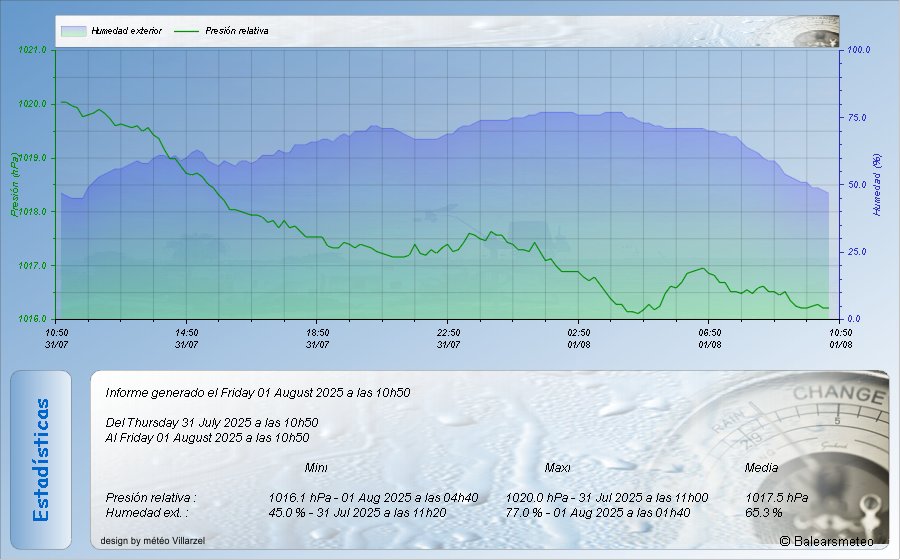
Task: Click the 'Media' column header
Action: pyautogui.click(x=761, y=468)
